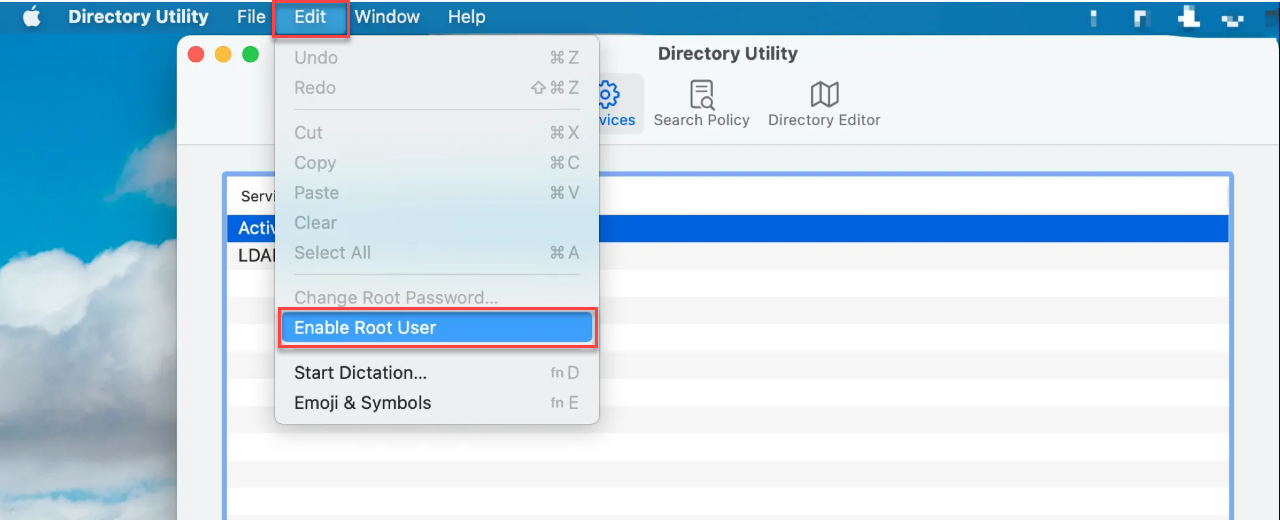The height and width of the screenshot is (520, 1280).
Task: Click the Clear menu entry
Action: [437, 223]
